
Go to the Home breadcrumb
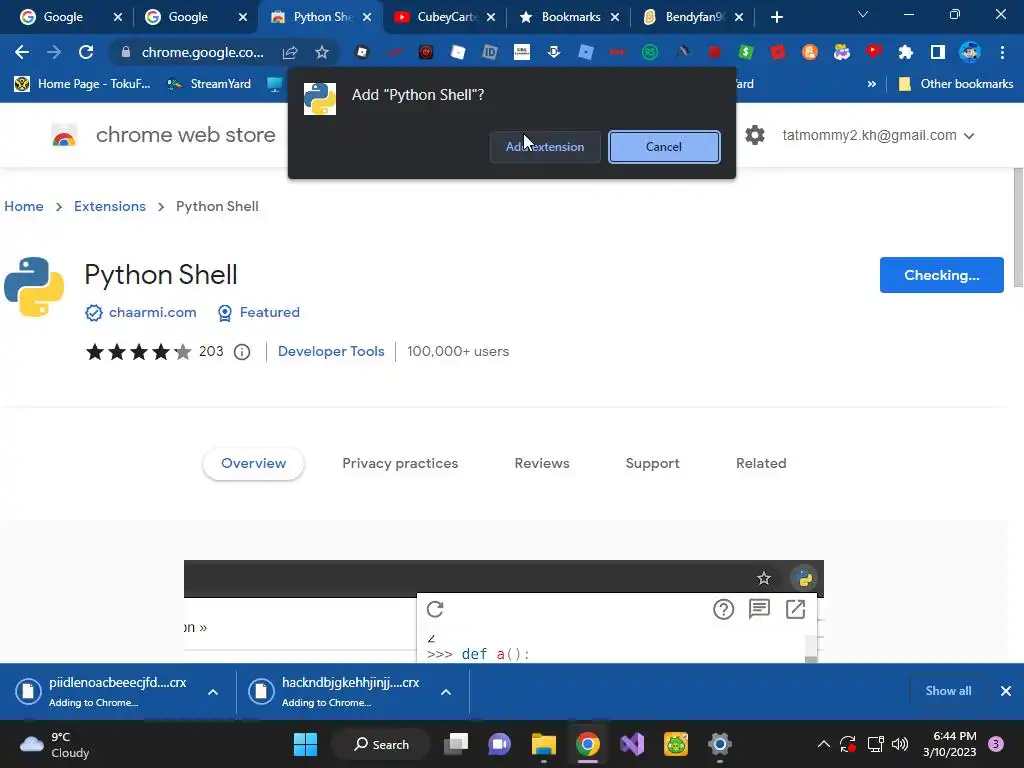[24, 206]
